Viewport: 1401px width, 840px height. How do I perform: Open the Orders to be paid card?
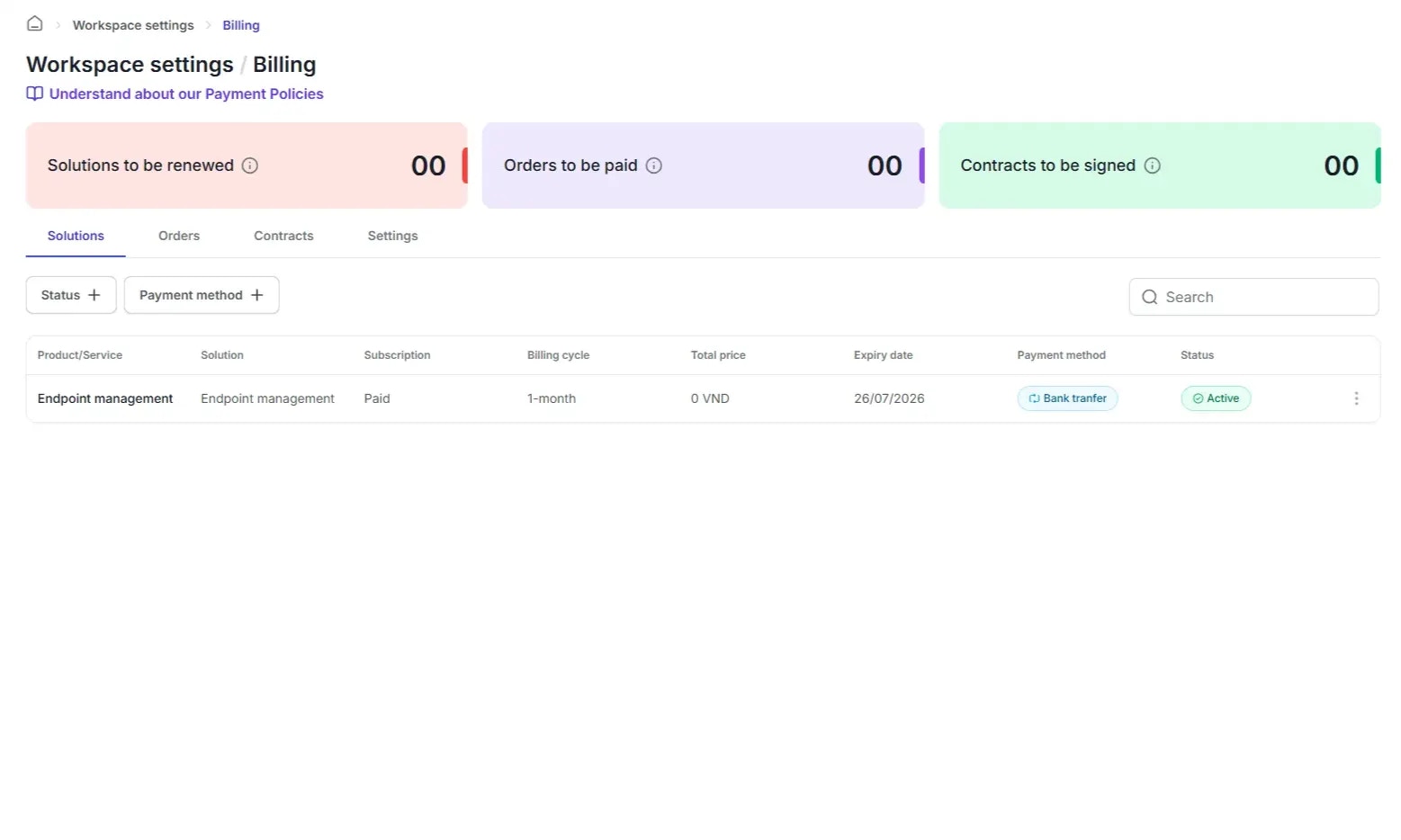pos(703,165)
